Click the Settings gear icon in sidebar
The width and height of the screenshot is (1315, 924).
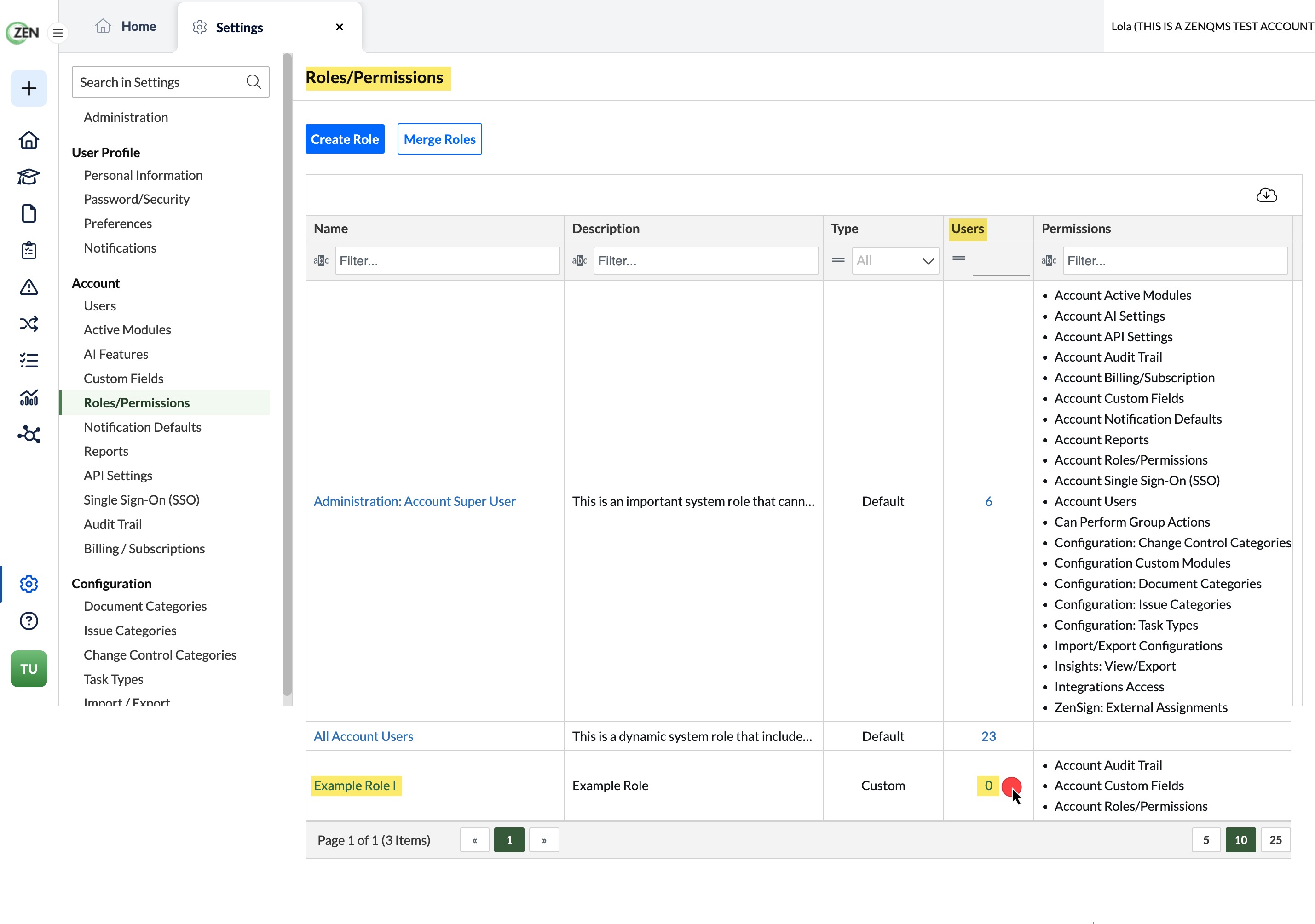tap(29, 584)
